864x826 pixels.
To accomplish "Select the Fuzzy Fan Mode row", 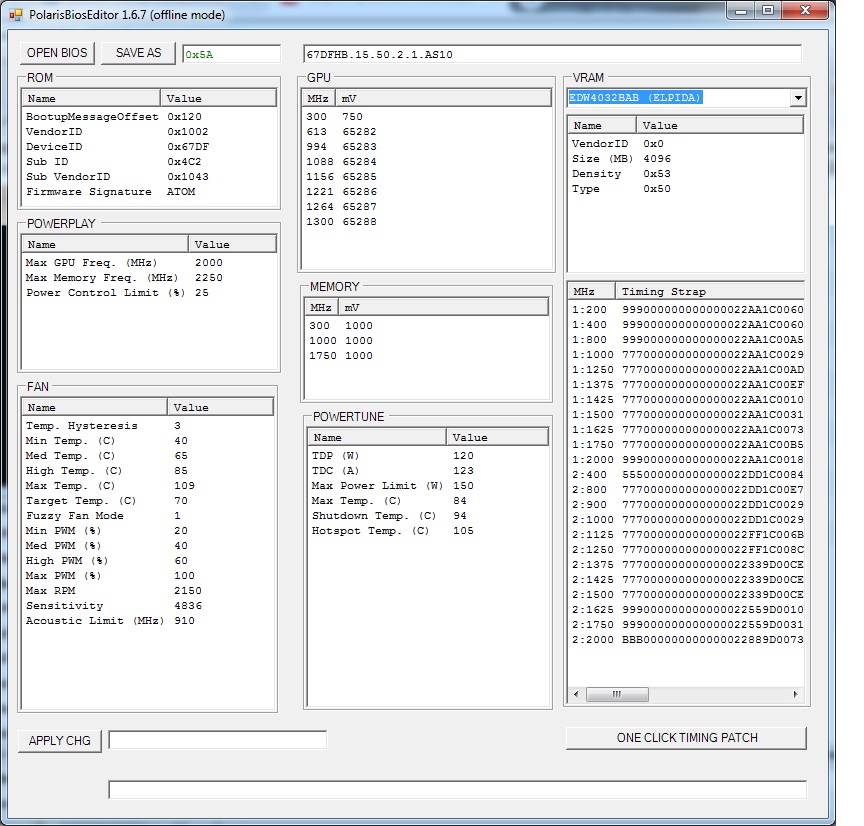I will 148,516.
